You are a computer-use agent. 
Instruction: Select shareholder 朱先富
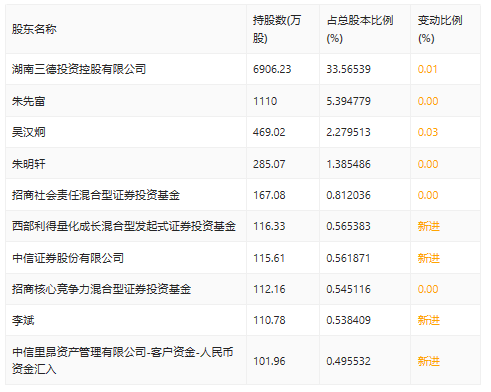pyautogui.click(x=29, y=101)
